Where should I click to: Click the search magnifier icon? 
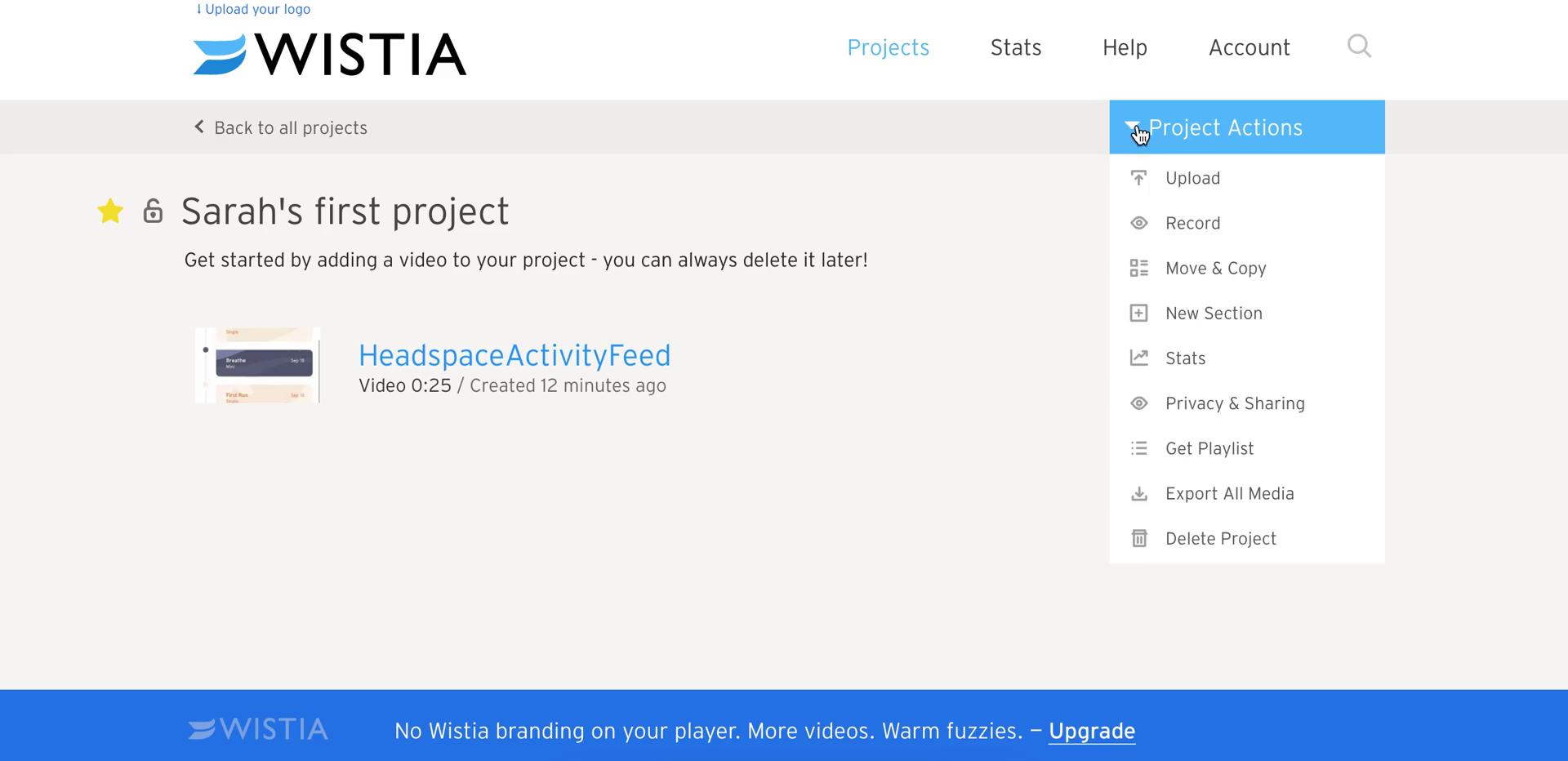pyautogui.click(x=1359, y=47)
